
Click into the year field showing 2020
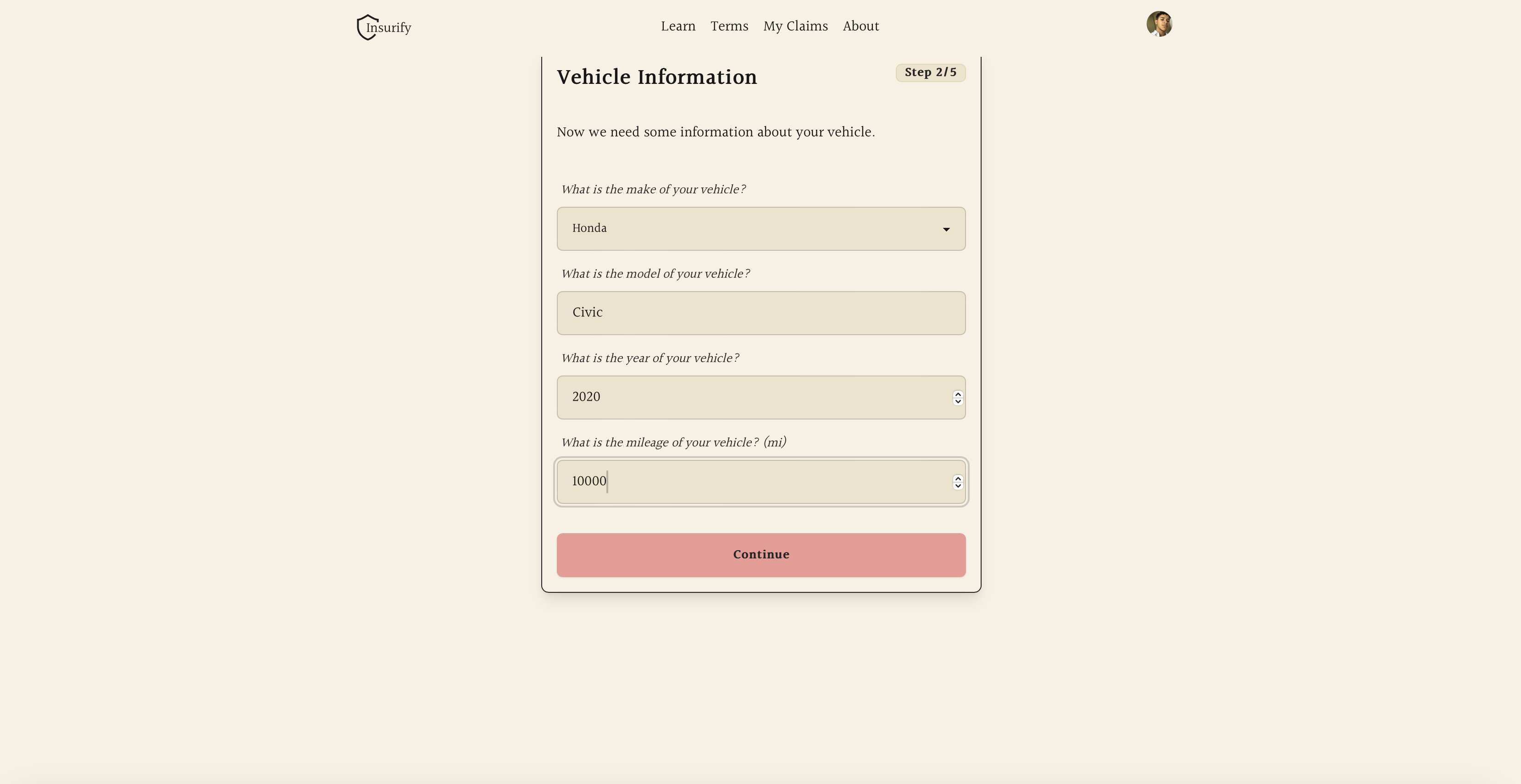click(750, 398)
